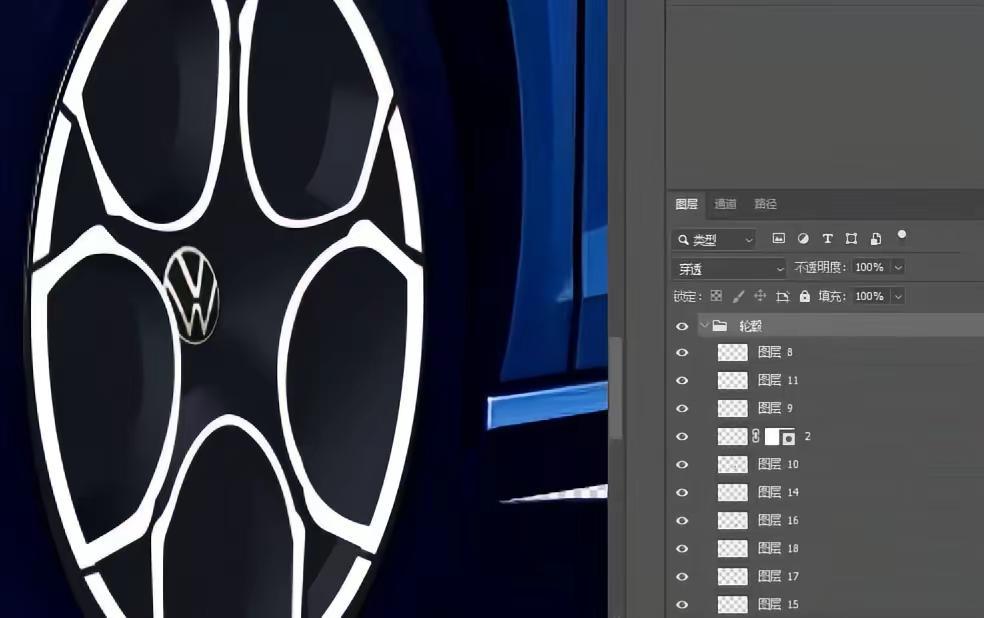
Task: Switch to the 通道 tab
Action: pyautogui.click(x=725, y=204)
